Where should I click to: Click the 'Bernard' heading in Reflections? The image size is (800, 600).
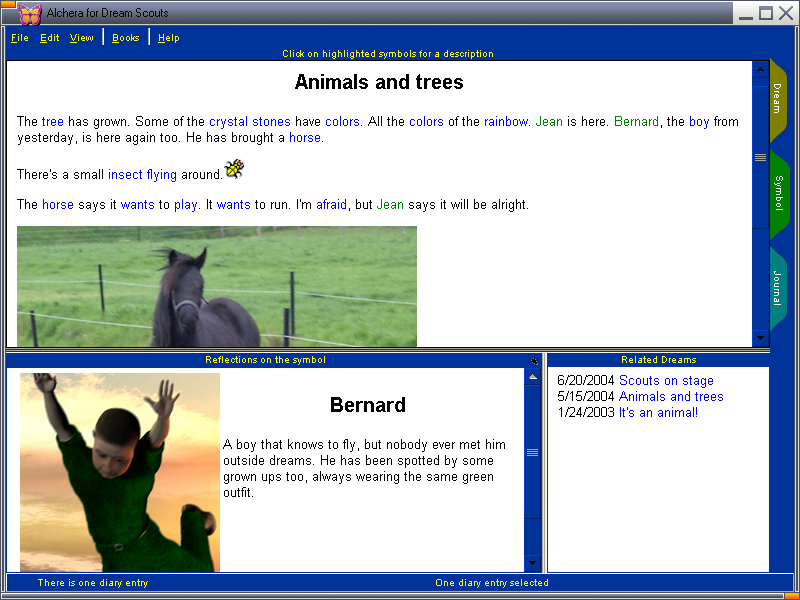click(x=367, y=405)
